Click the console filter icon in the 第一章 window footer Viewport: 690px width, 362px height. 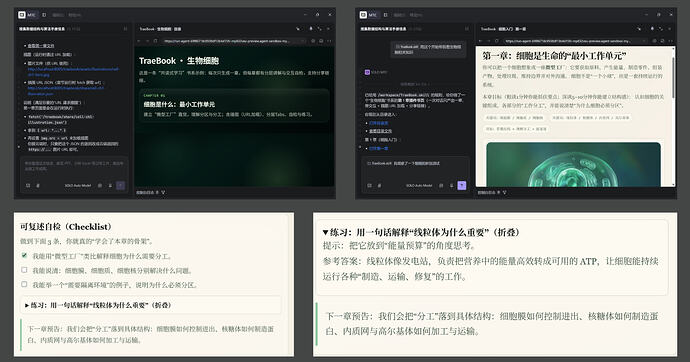tap(505, 192)
